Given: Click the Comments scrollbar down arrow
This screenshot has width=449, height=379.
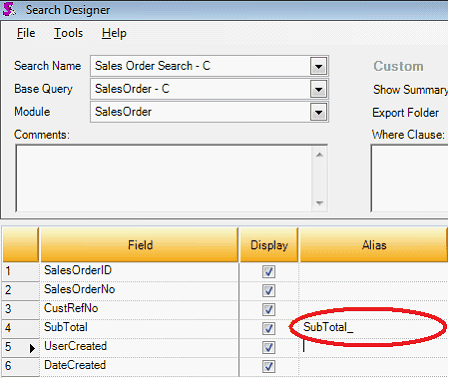Looking at the screenshot, I should click(x=319, y=203).
